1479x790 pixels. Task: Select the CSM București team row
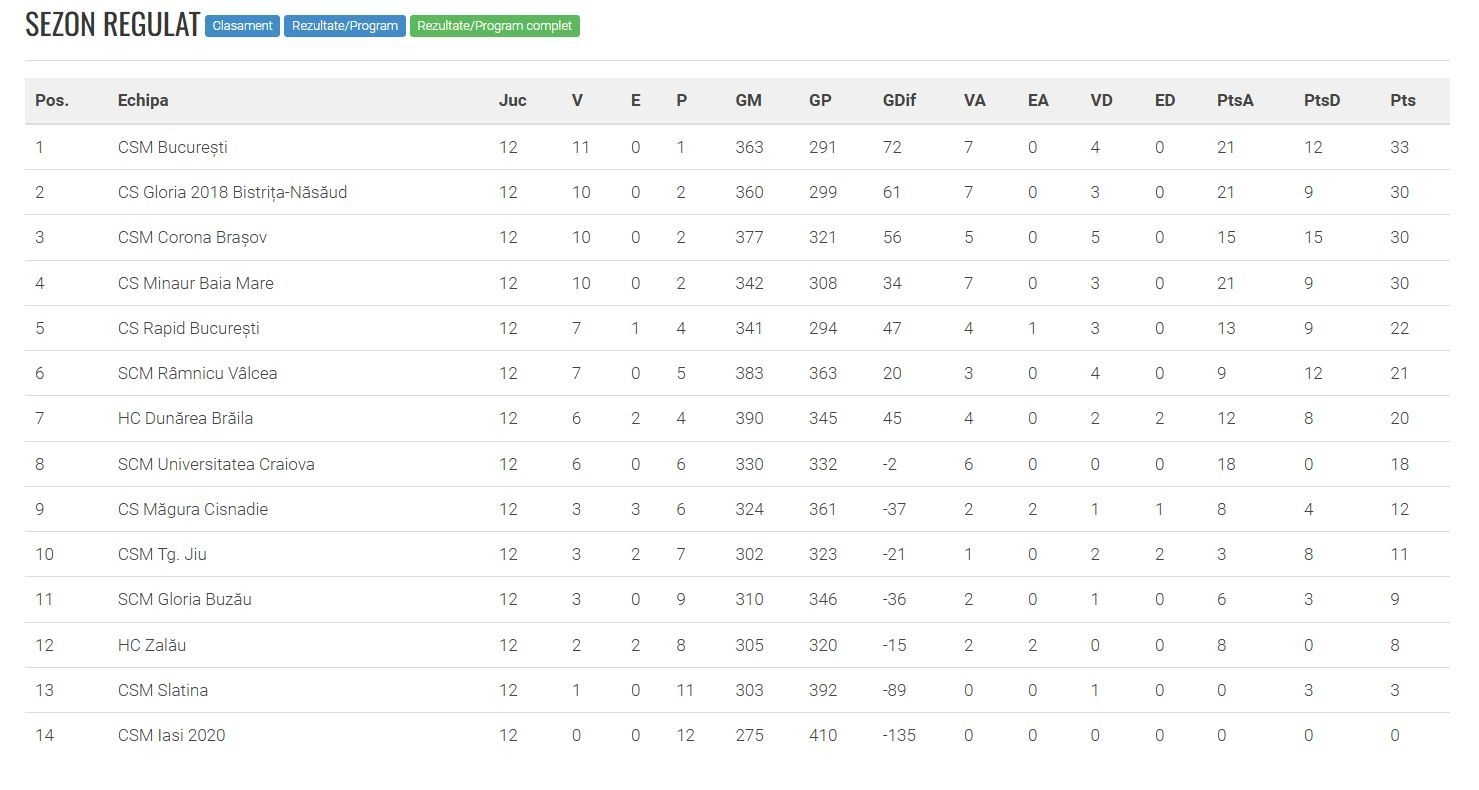coord(737,147)
